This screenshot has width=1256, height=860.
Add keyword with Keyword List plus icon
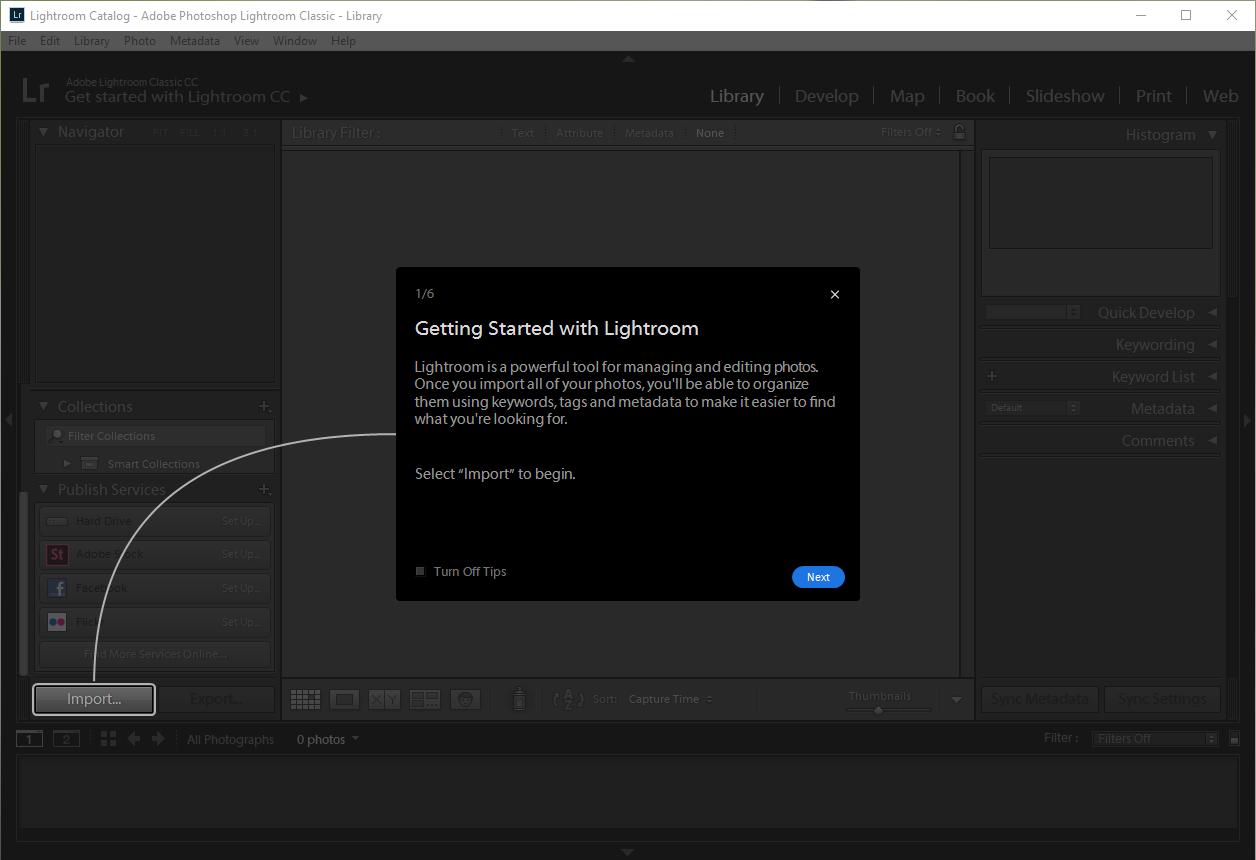(992, 377)
